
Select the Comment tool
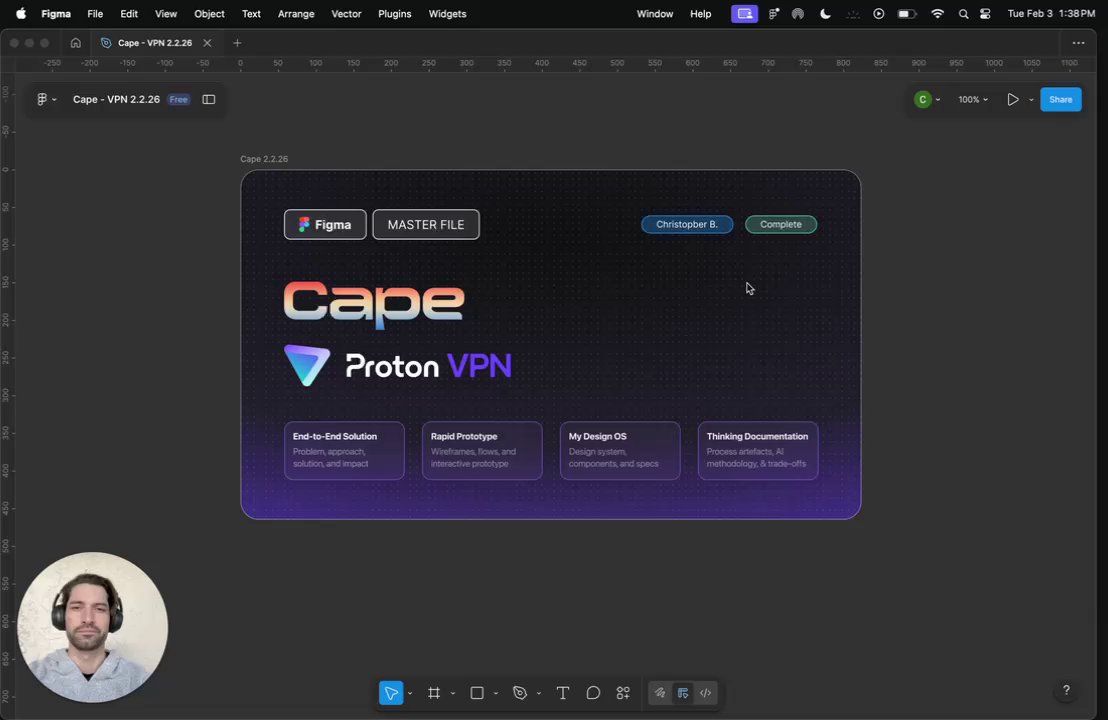click(x=593, y=693)
